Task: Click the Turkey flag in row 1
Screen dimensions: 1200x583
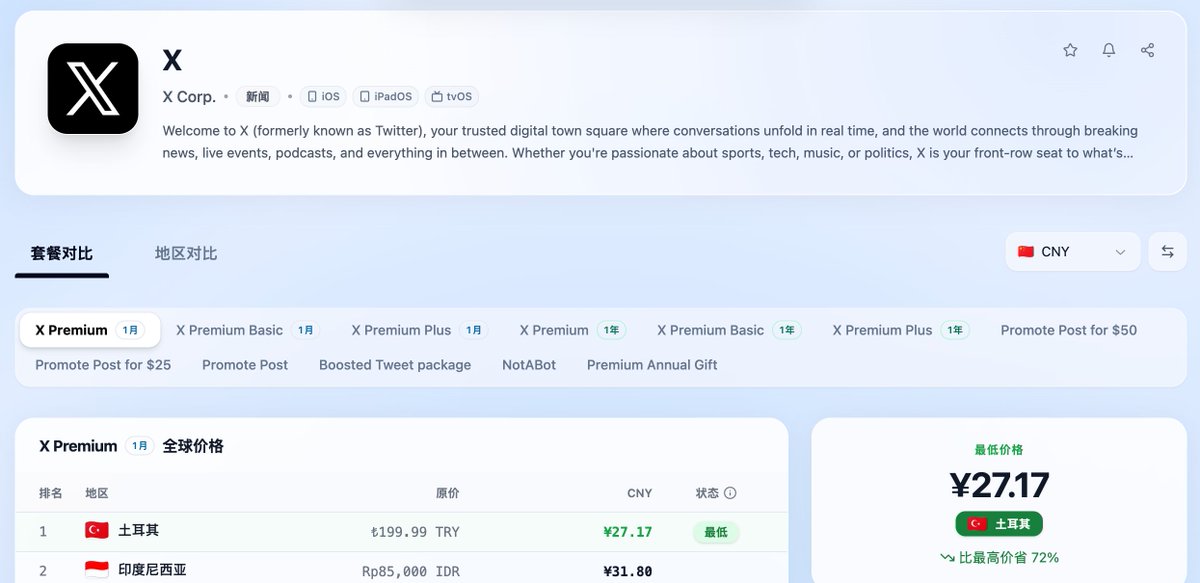Action: 97,531
